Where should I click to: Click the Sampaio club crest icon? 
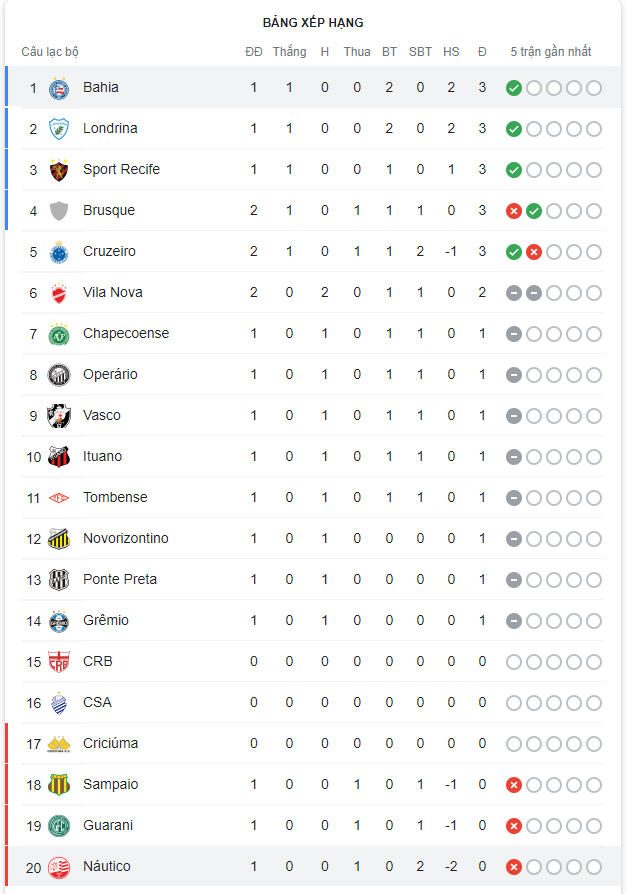(59, 785)
